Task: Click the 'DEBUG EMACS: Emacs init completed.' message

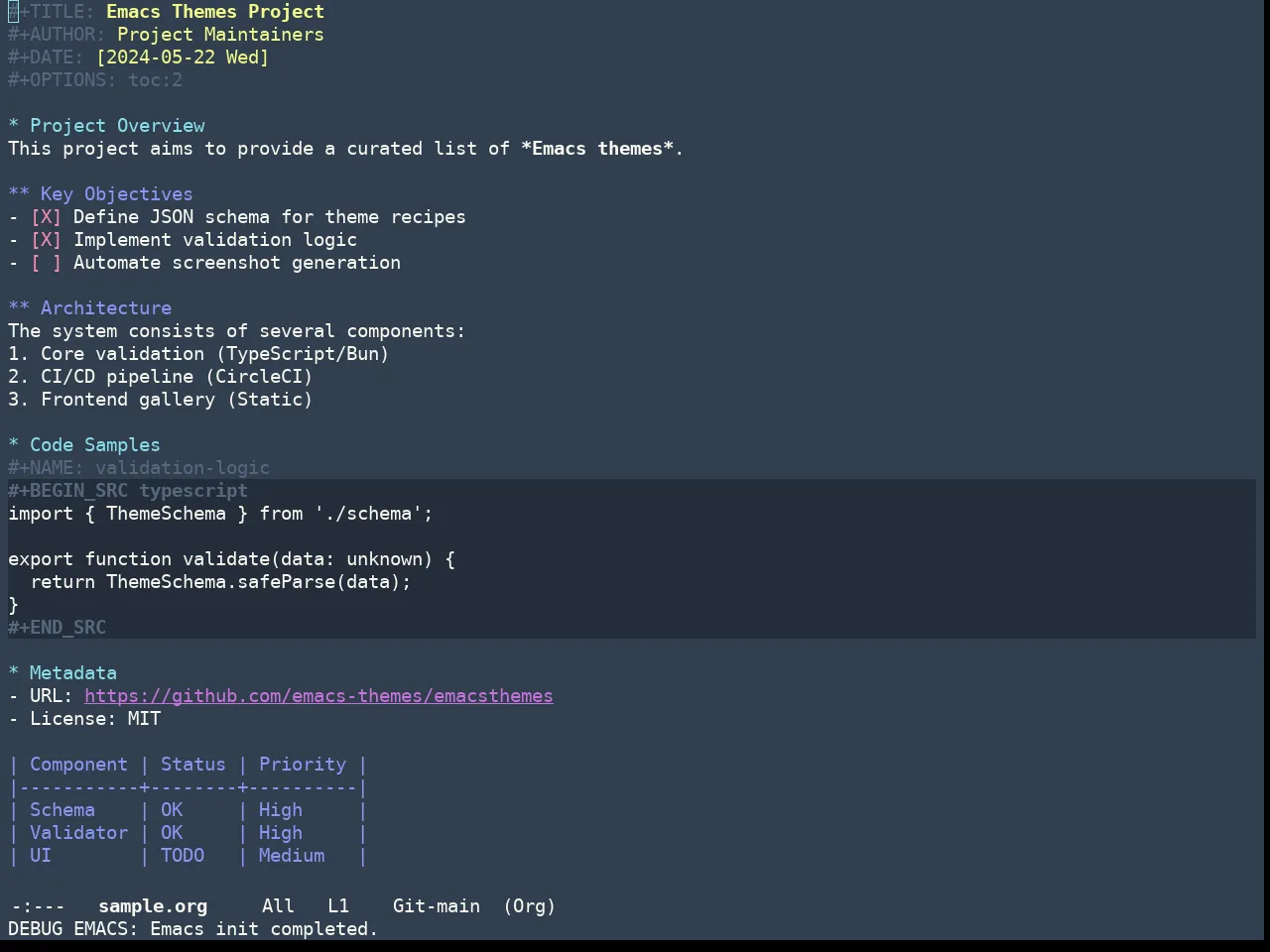Action: [x=193, y=929]
